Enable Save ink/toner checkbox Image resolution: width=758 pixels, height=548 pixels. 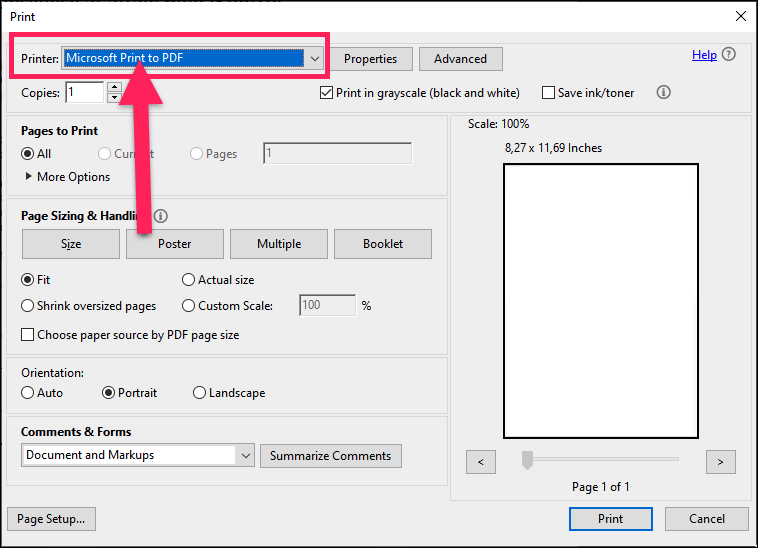tap(548, 93)
